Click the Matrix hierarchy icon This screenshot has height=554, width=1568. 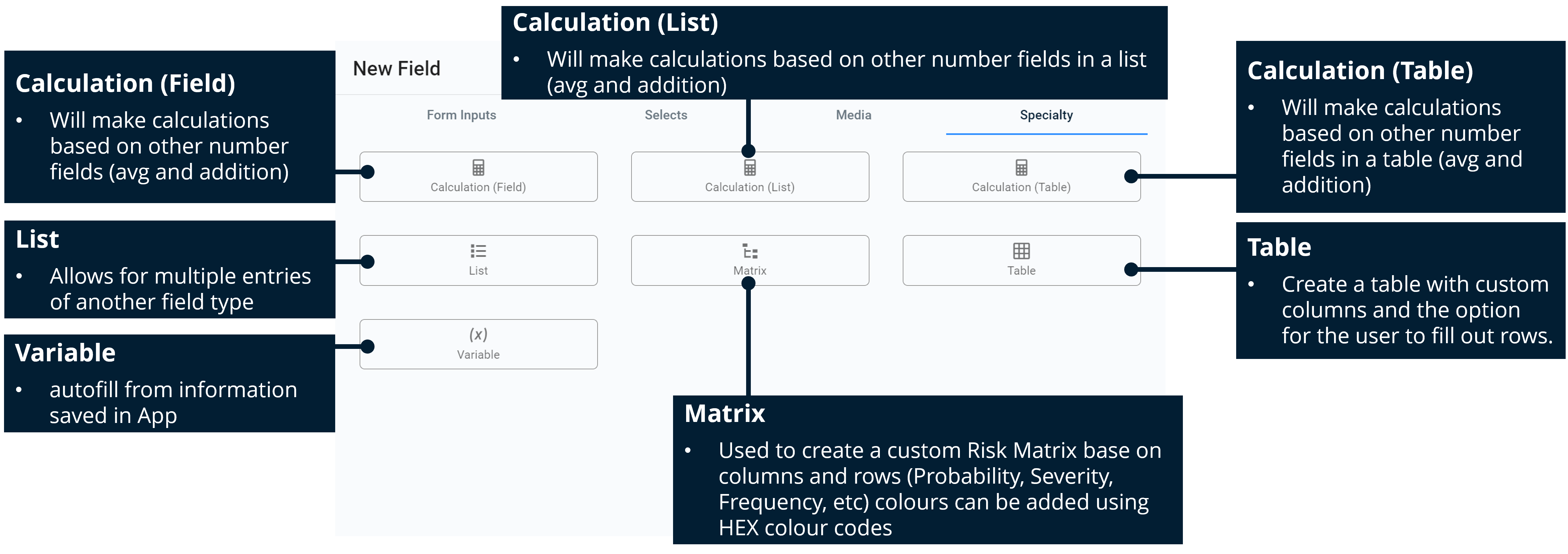click(750, 251)
